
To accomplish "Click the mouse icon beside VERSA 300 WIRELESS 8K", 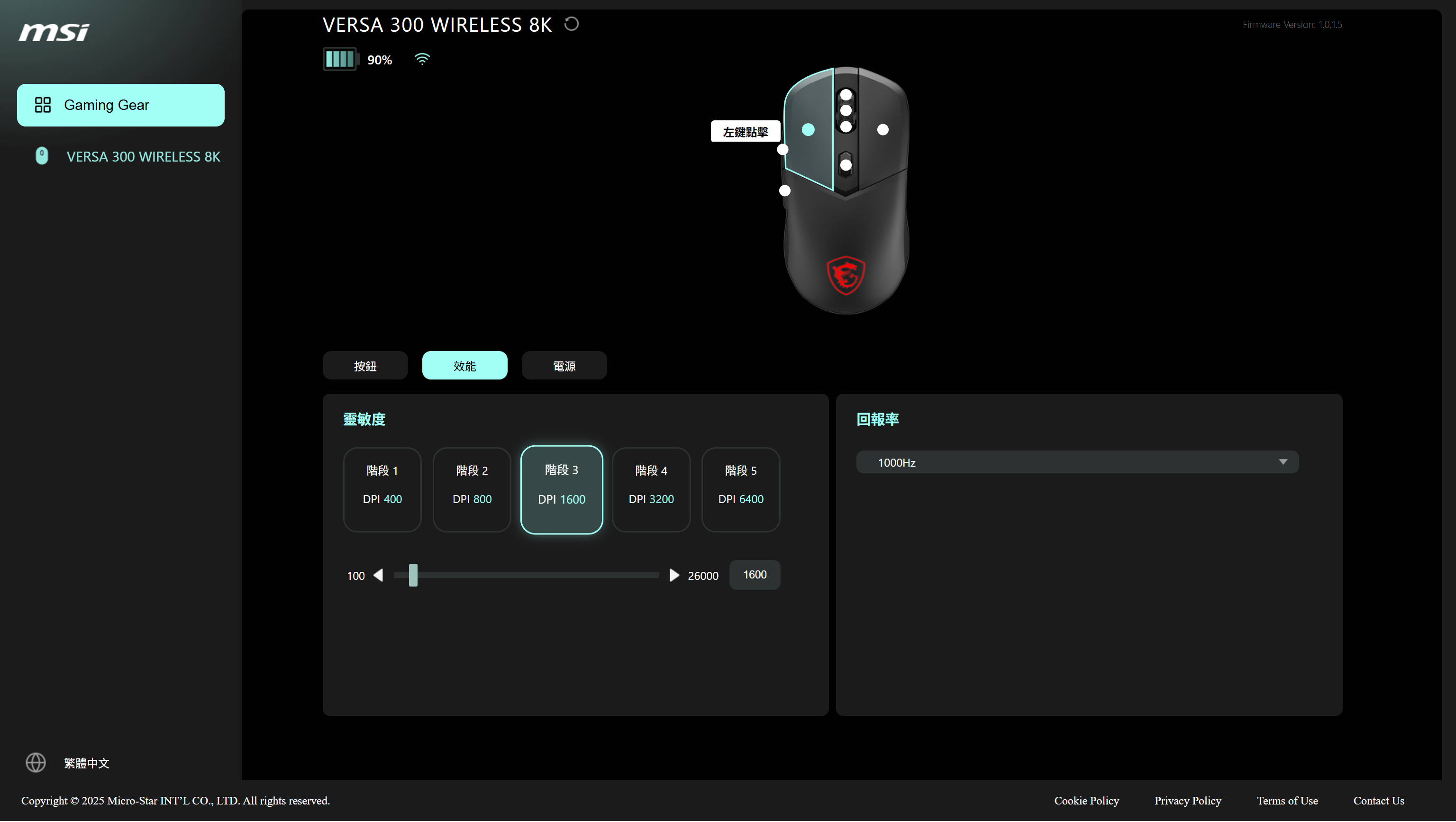I will [42, 156].
